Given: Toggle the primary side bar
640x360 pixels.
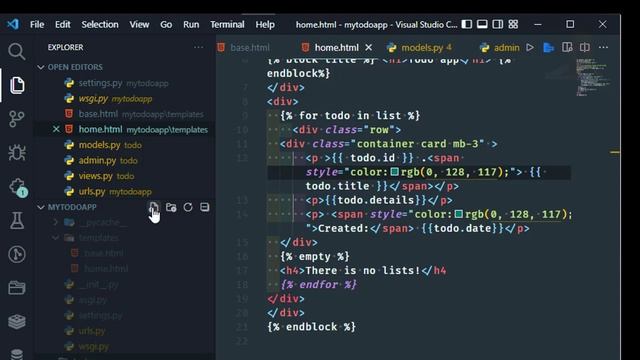Looking at the screenshot, I should [467, 24].
